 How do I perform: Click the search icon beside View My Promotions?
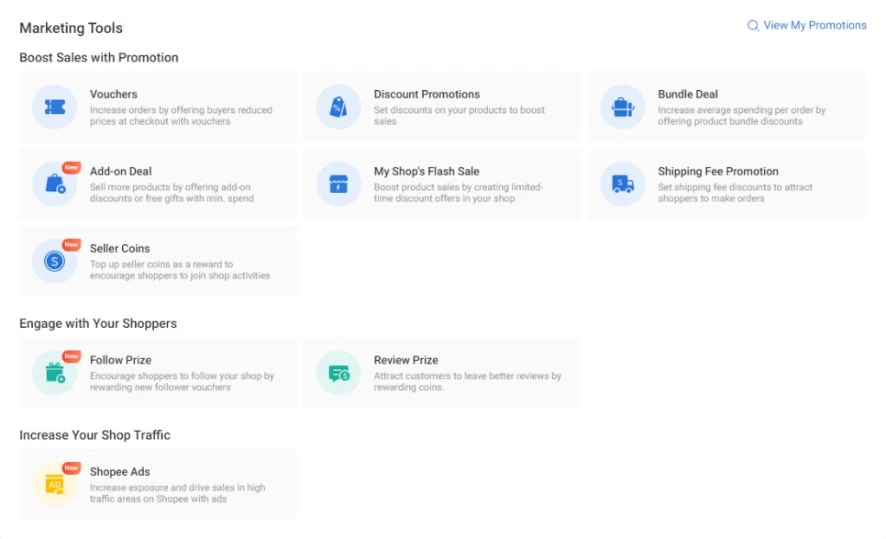[x=753, y=25]
